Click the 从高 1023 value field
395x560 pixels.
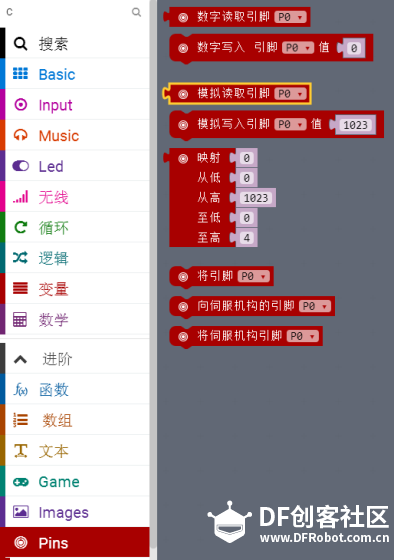tap(256, 198)
